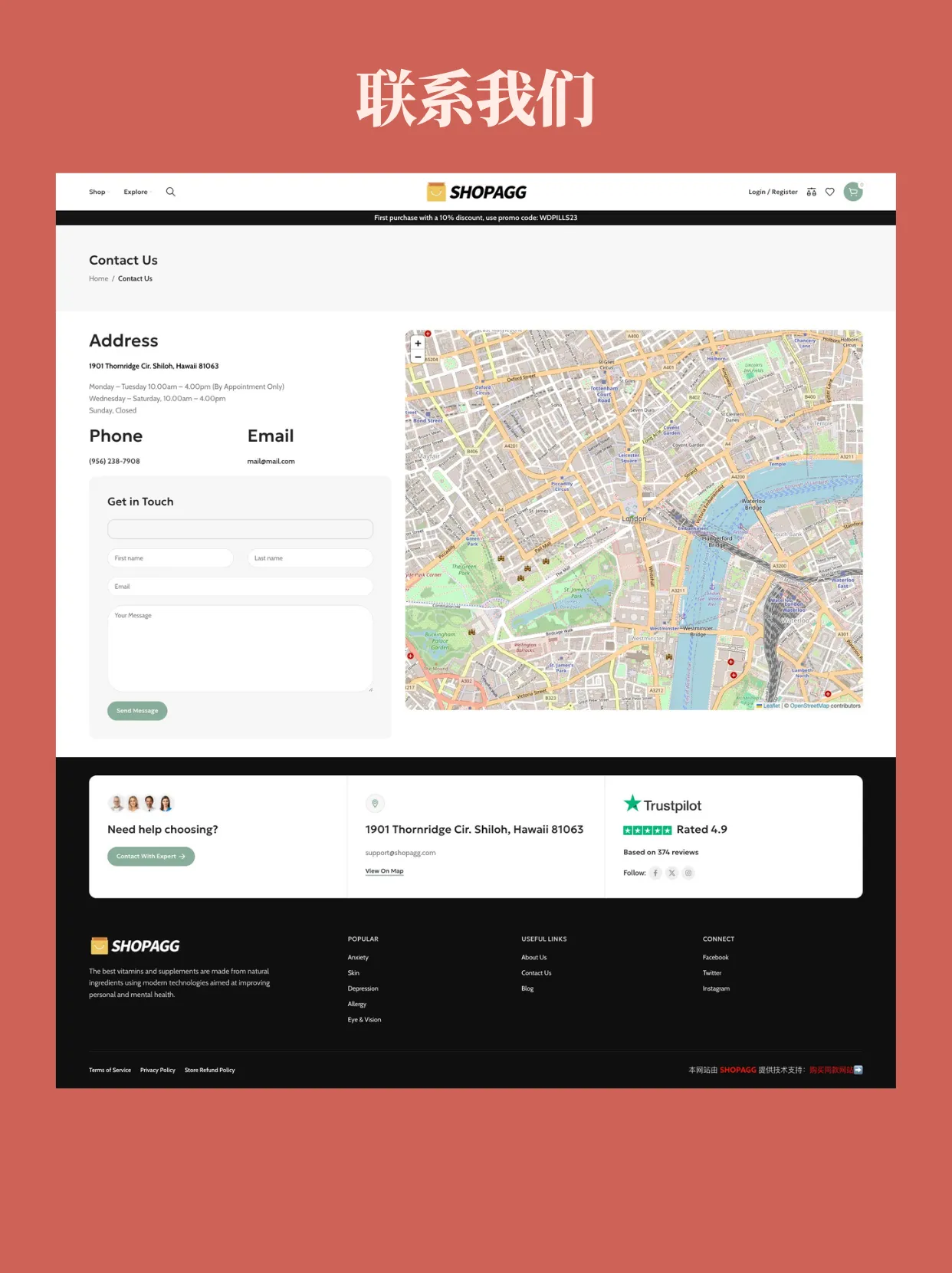Open Facebook under Connect
The width and height of the screenshot is (952, 1273).
[716, 958]
